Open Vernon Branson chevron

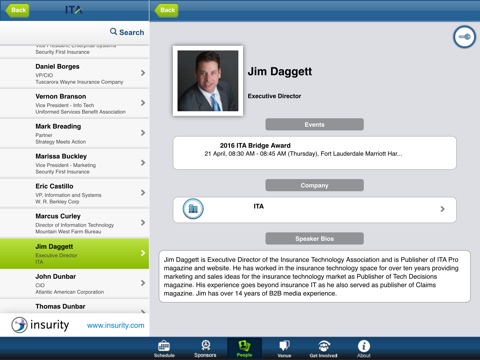[143, 103]
